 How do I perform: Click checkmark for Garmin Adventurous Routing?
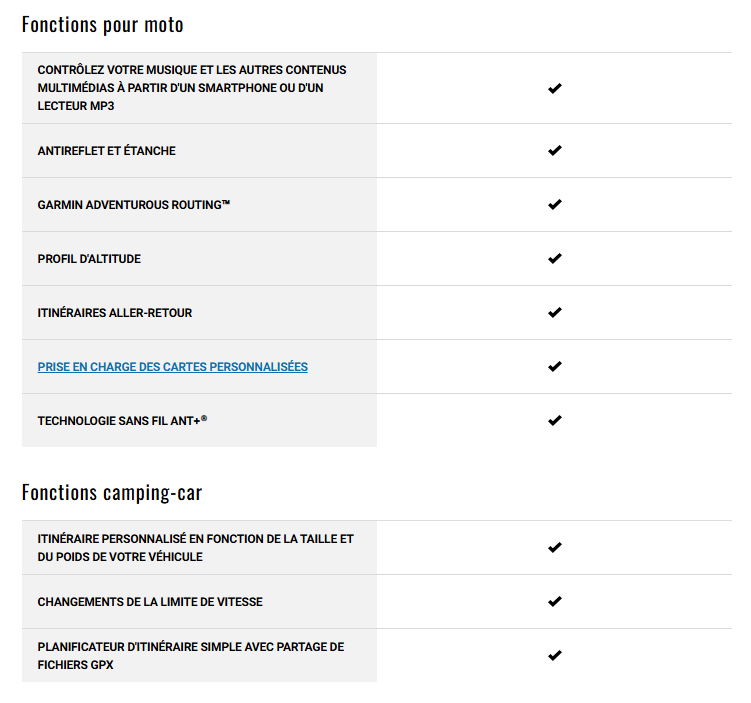pyautogui.click(x=555, y=204)
